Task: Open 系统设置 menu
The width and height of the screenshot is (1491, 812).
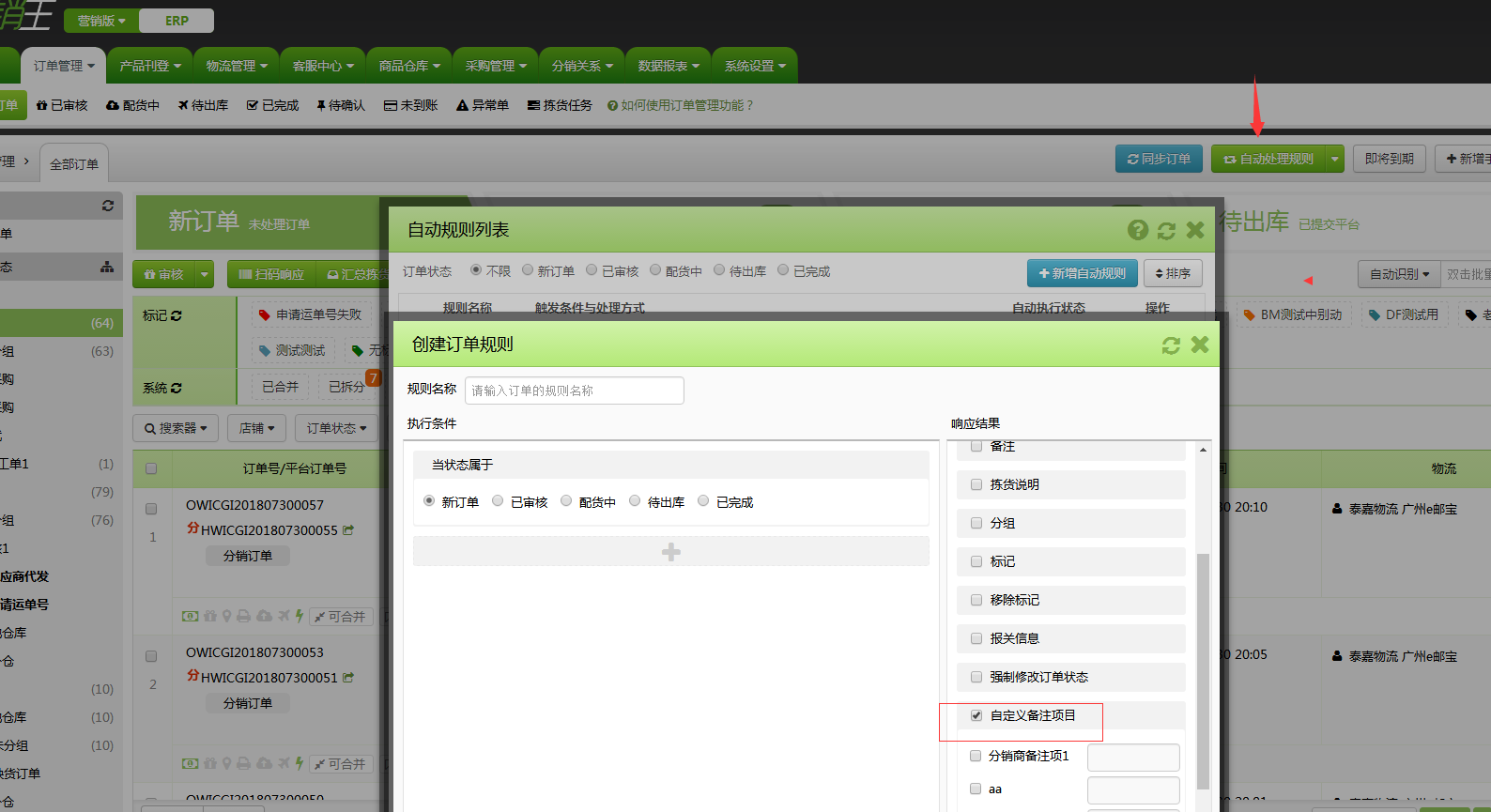Action: pos(755,66)
